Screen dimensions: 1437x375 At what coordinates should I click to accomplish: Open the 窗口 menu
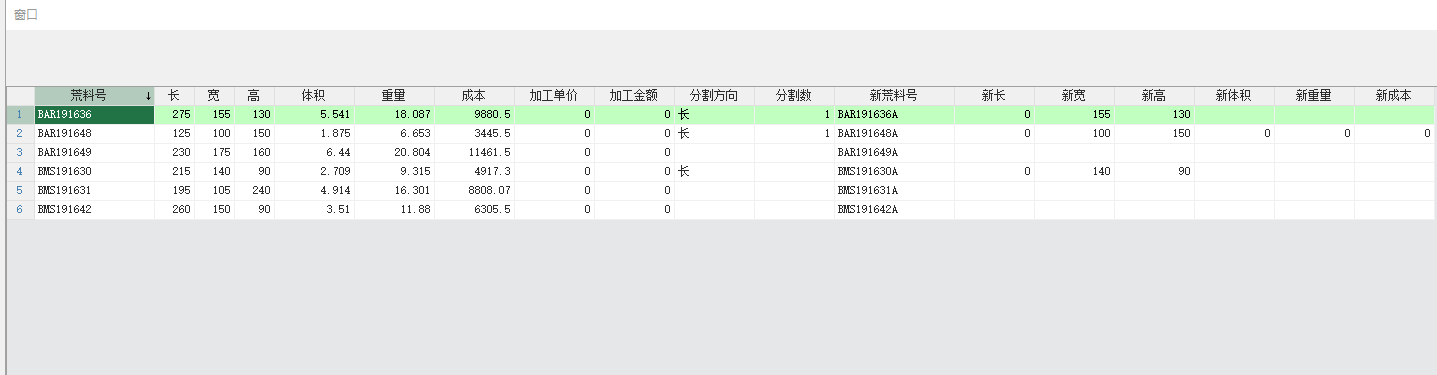[x=25, y=15]
